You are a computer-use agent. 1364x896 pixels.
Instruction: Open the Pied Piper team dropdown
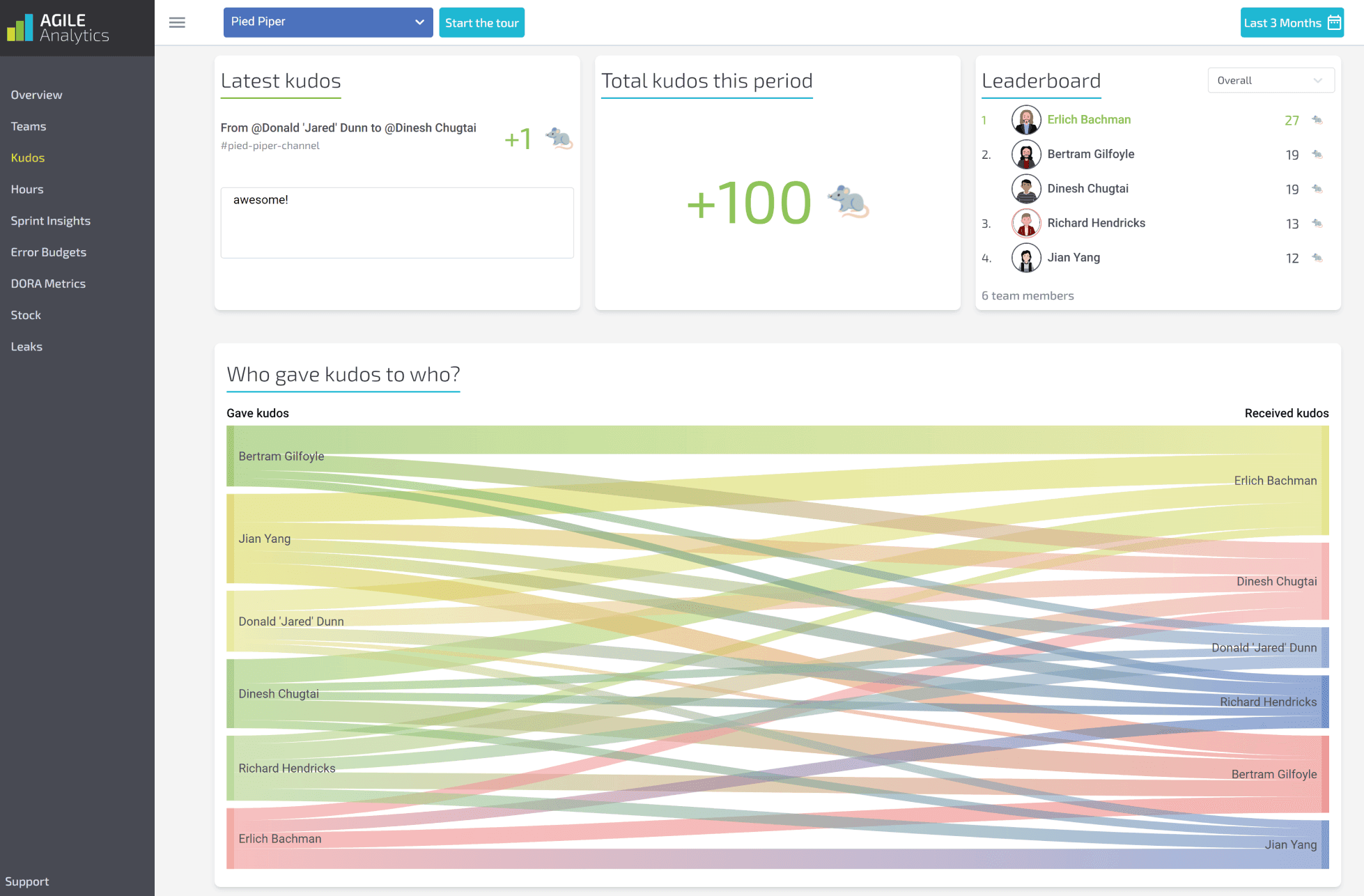328,22
